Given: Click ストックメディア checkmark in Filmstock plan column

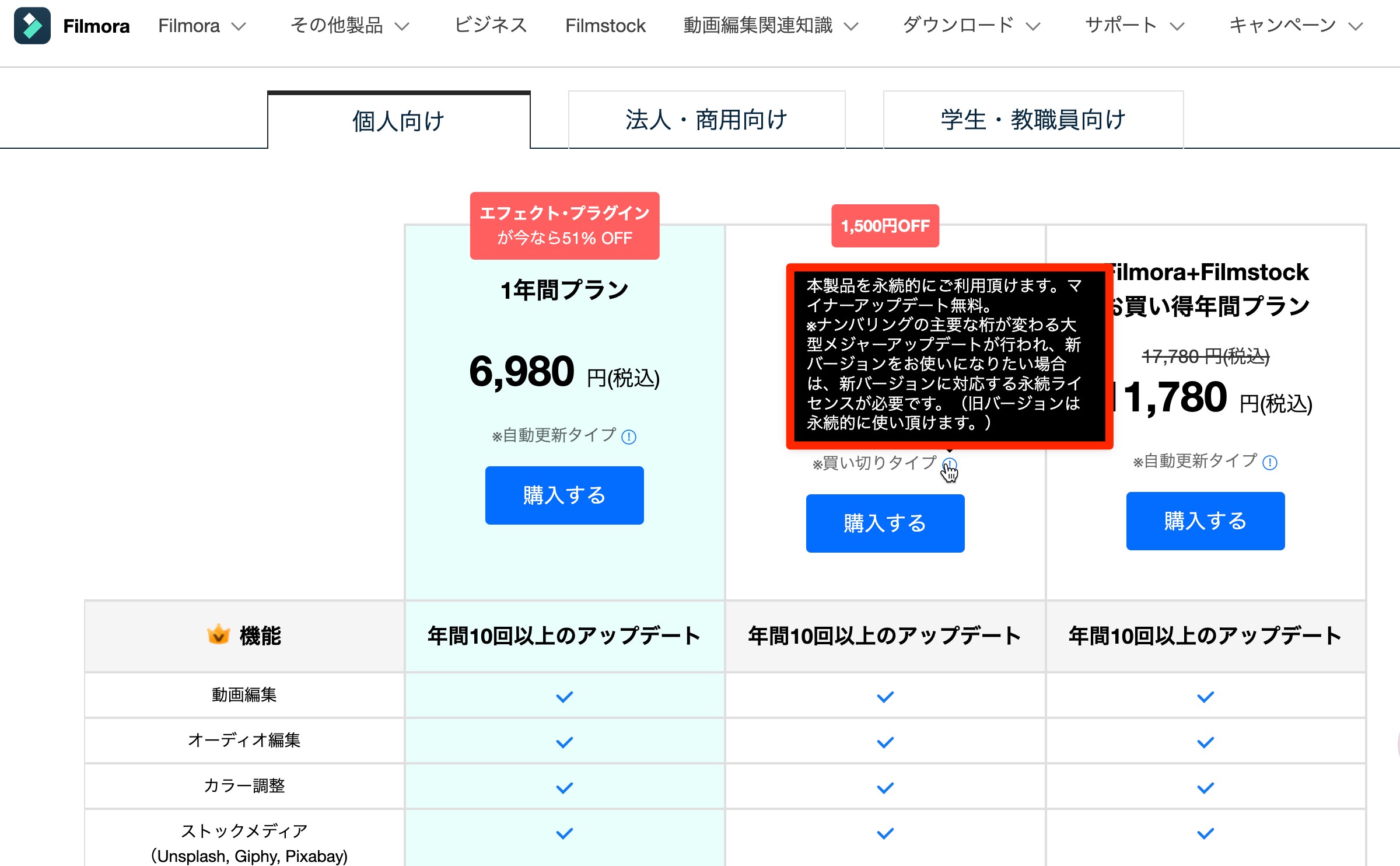Looking at the screenshot, I should click(1205, 833).
